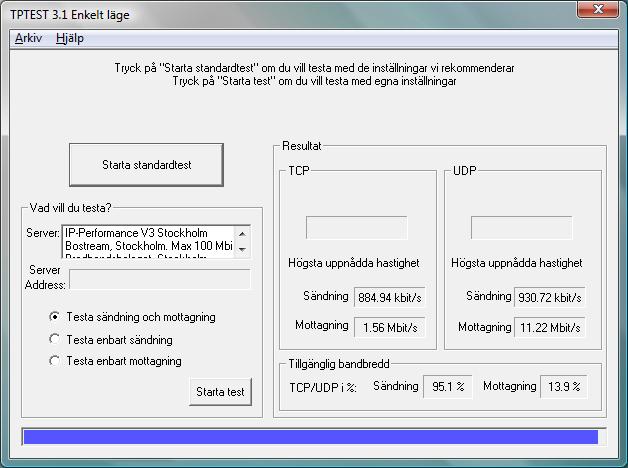The width and height of the screenshot is (628, 468).
Task: Click the blue progress bar
Action: pyautogui.click(x=314, y=436)
